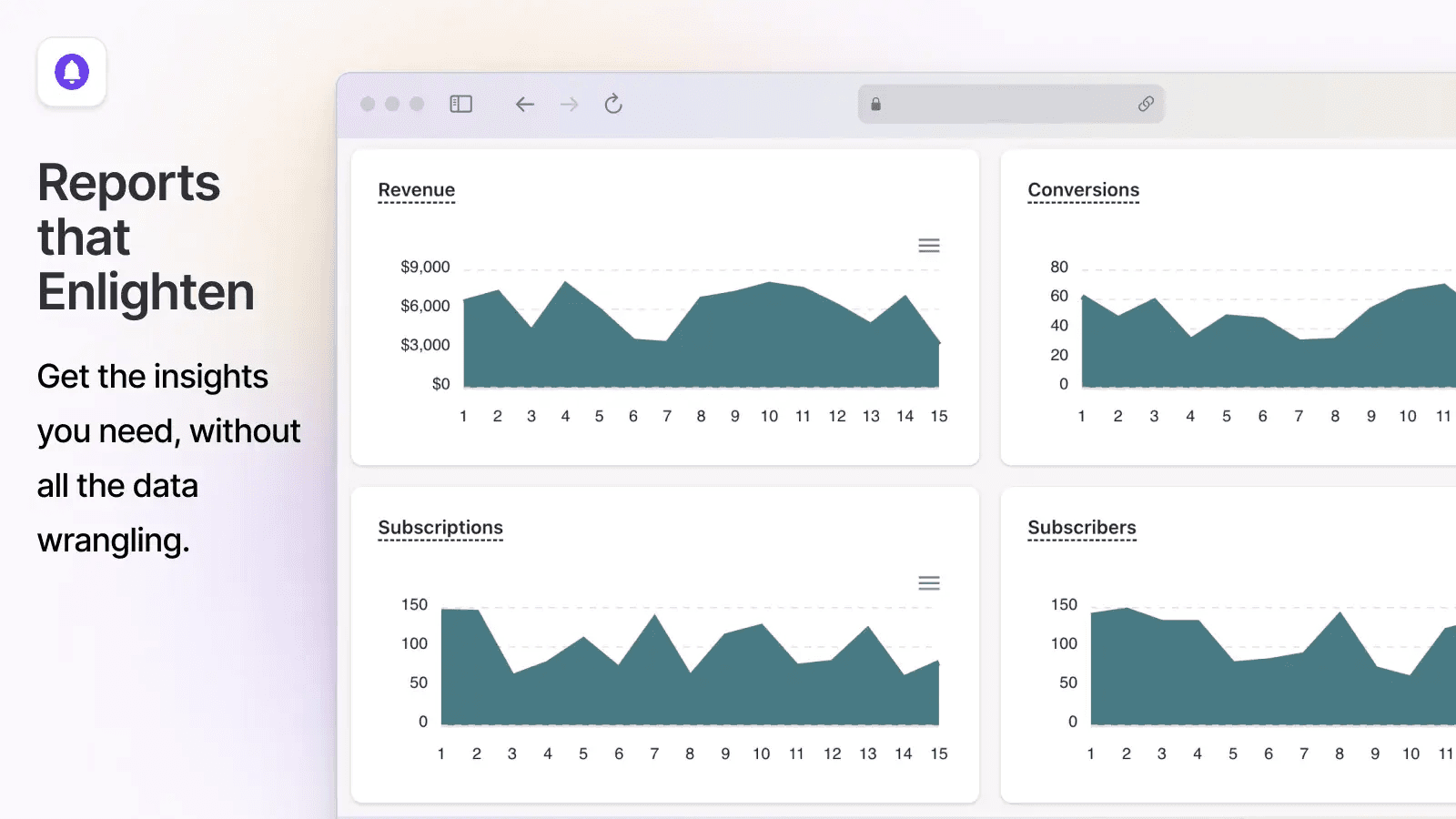Go back with the left arrow
Viewport: 1456px width, 819px height.
(x=524, y=105)
